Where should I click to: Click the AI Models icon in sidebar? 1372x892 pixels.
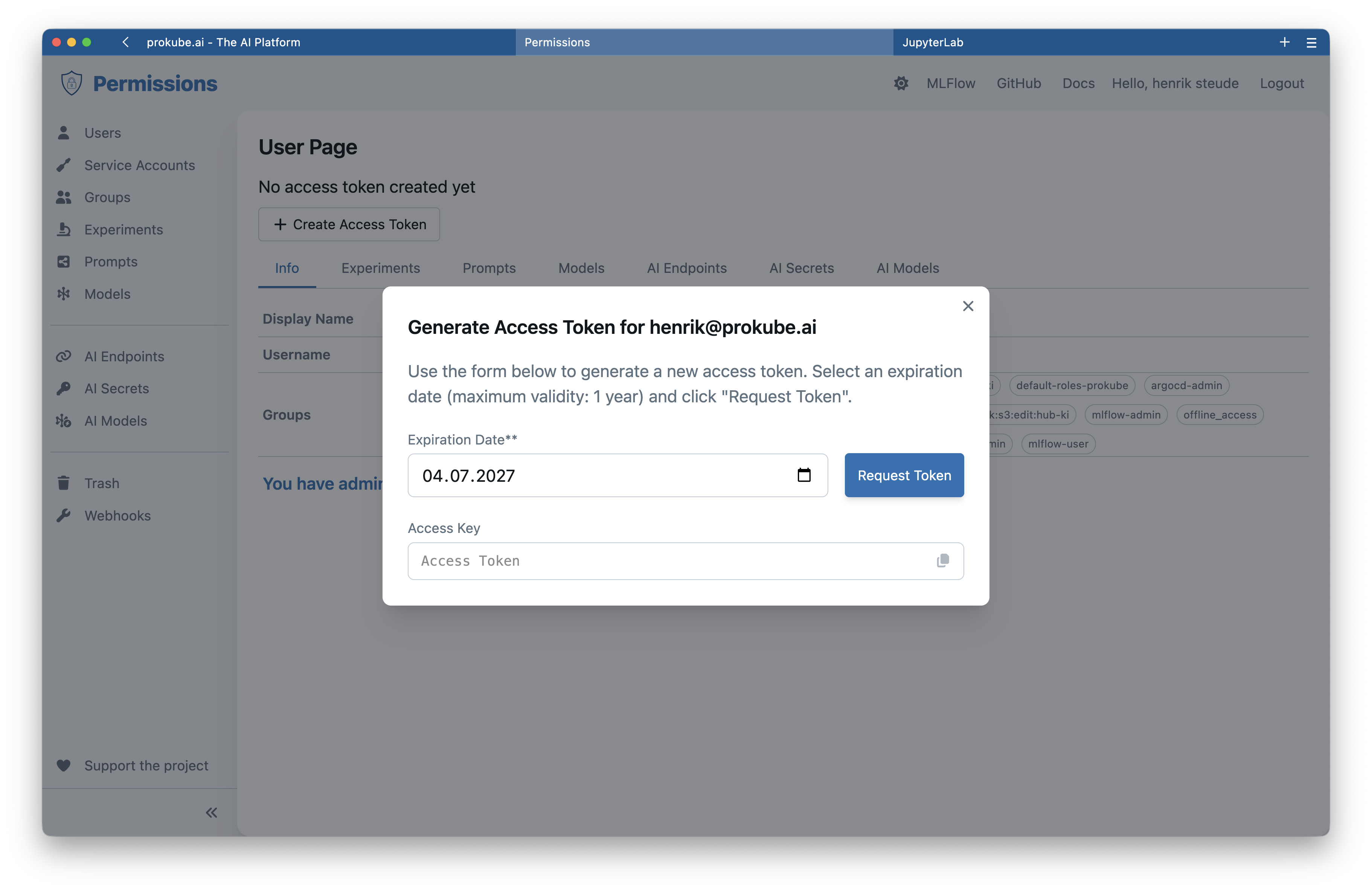(x=63, y=421)
